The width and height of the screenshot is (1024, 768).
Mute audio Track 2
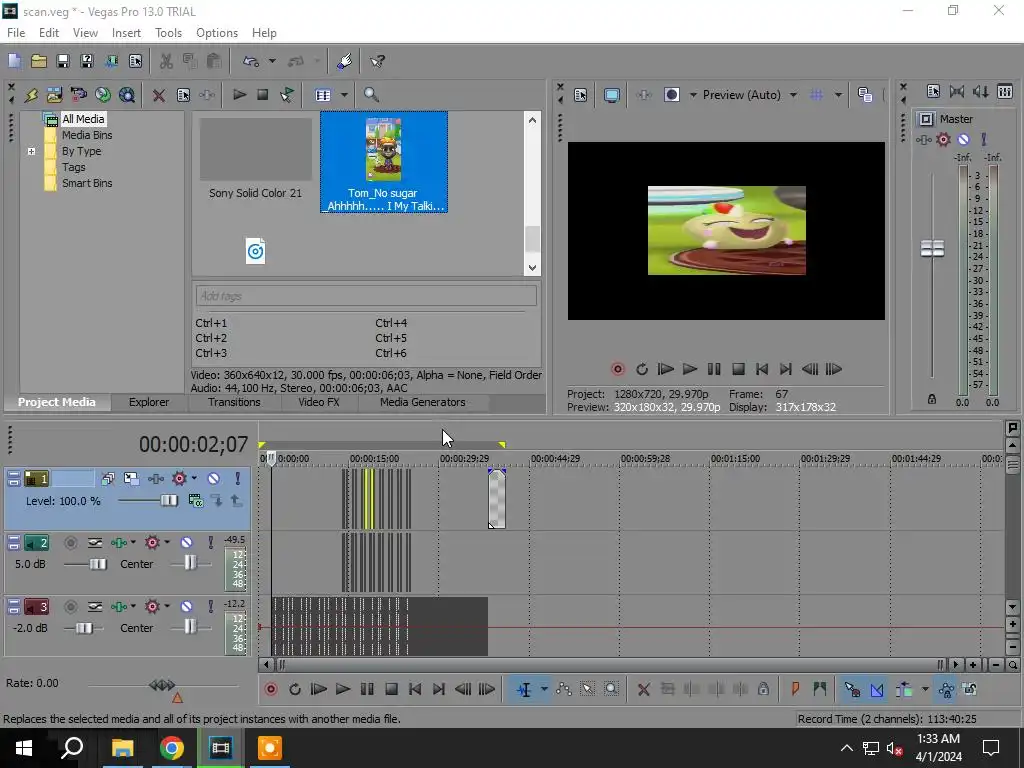pos(186,543)
